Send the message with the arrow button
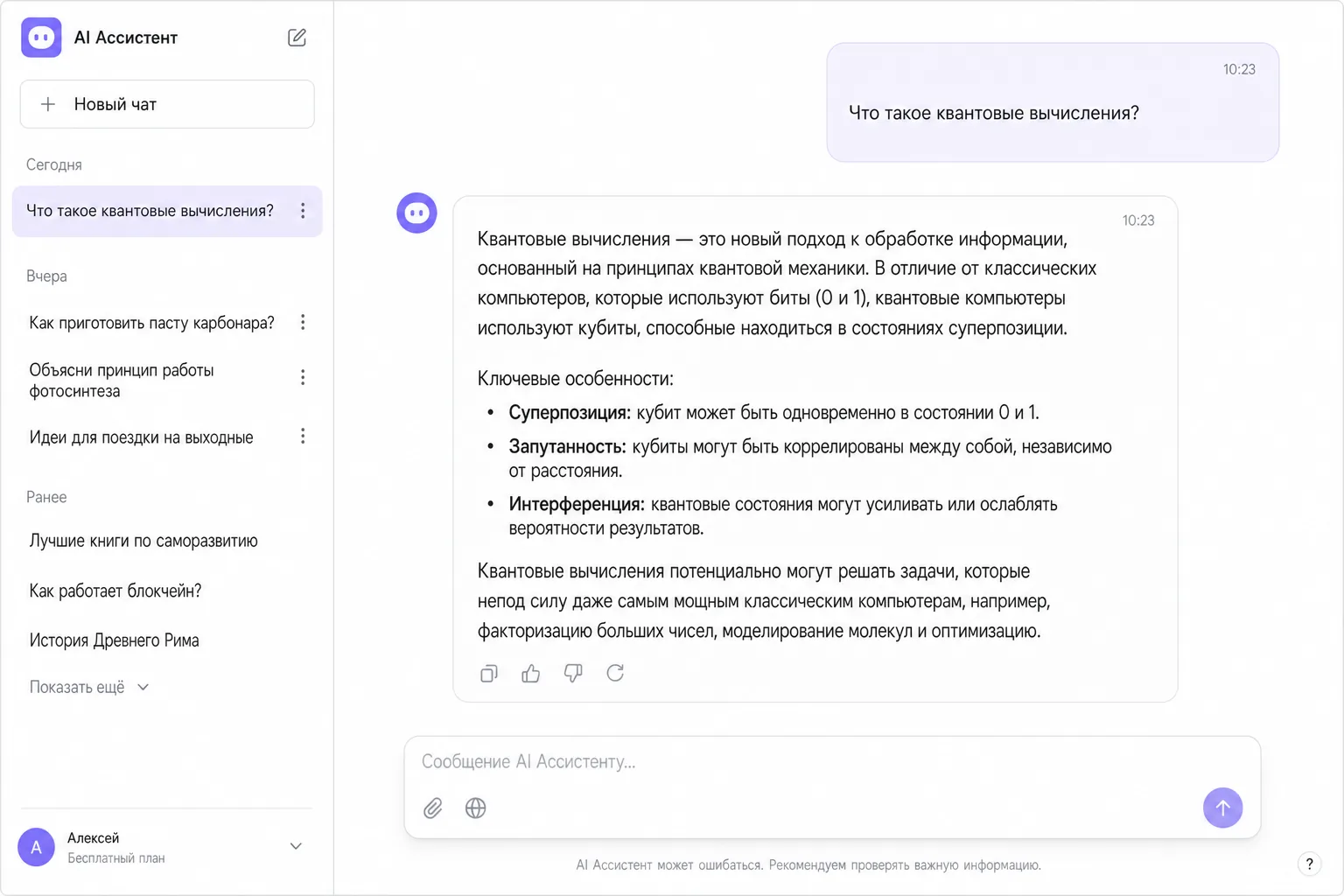This screenshot has height=896, width=1344. point(1222,808)
